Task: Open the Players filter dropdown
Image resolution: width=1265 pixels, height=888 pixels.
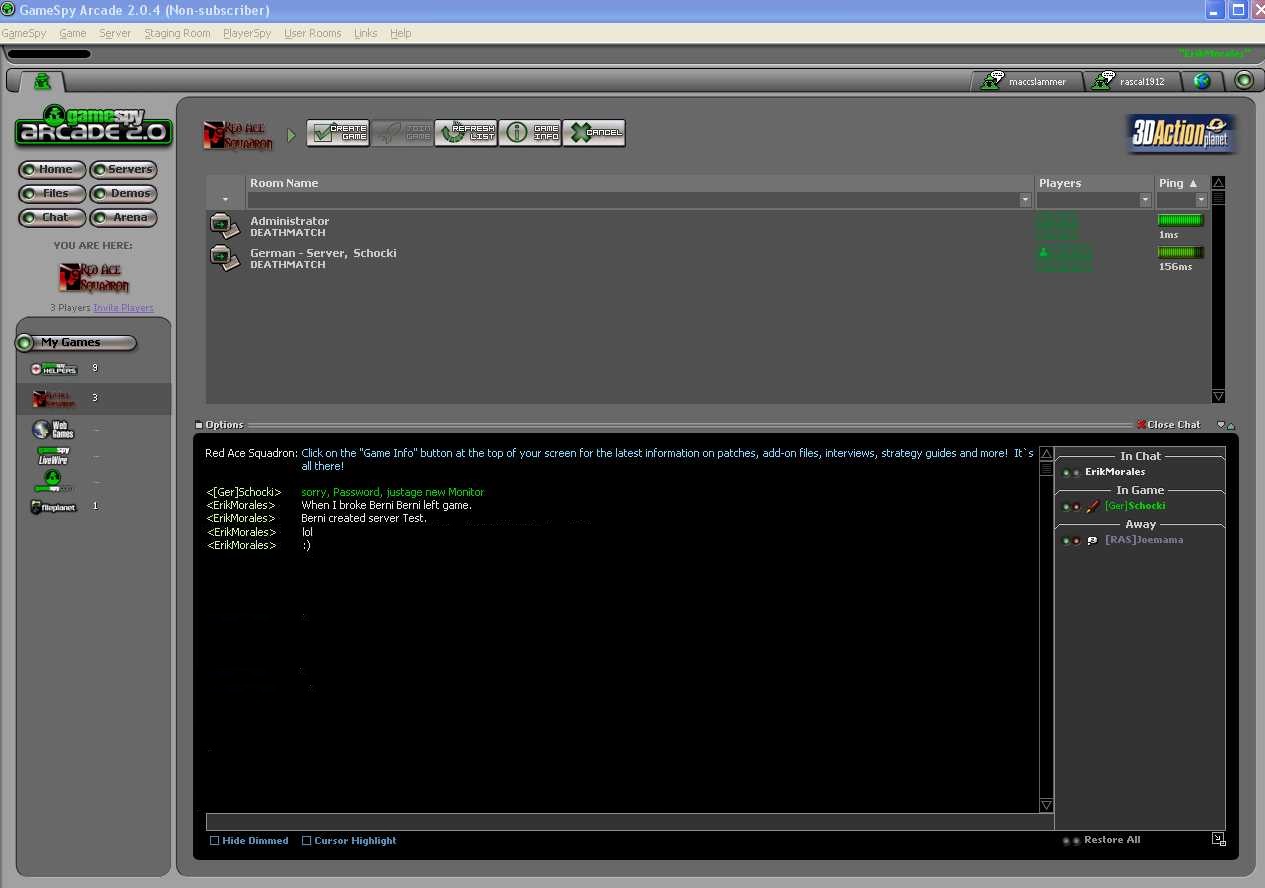Action: pos(1145,200)
